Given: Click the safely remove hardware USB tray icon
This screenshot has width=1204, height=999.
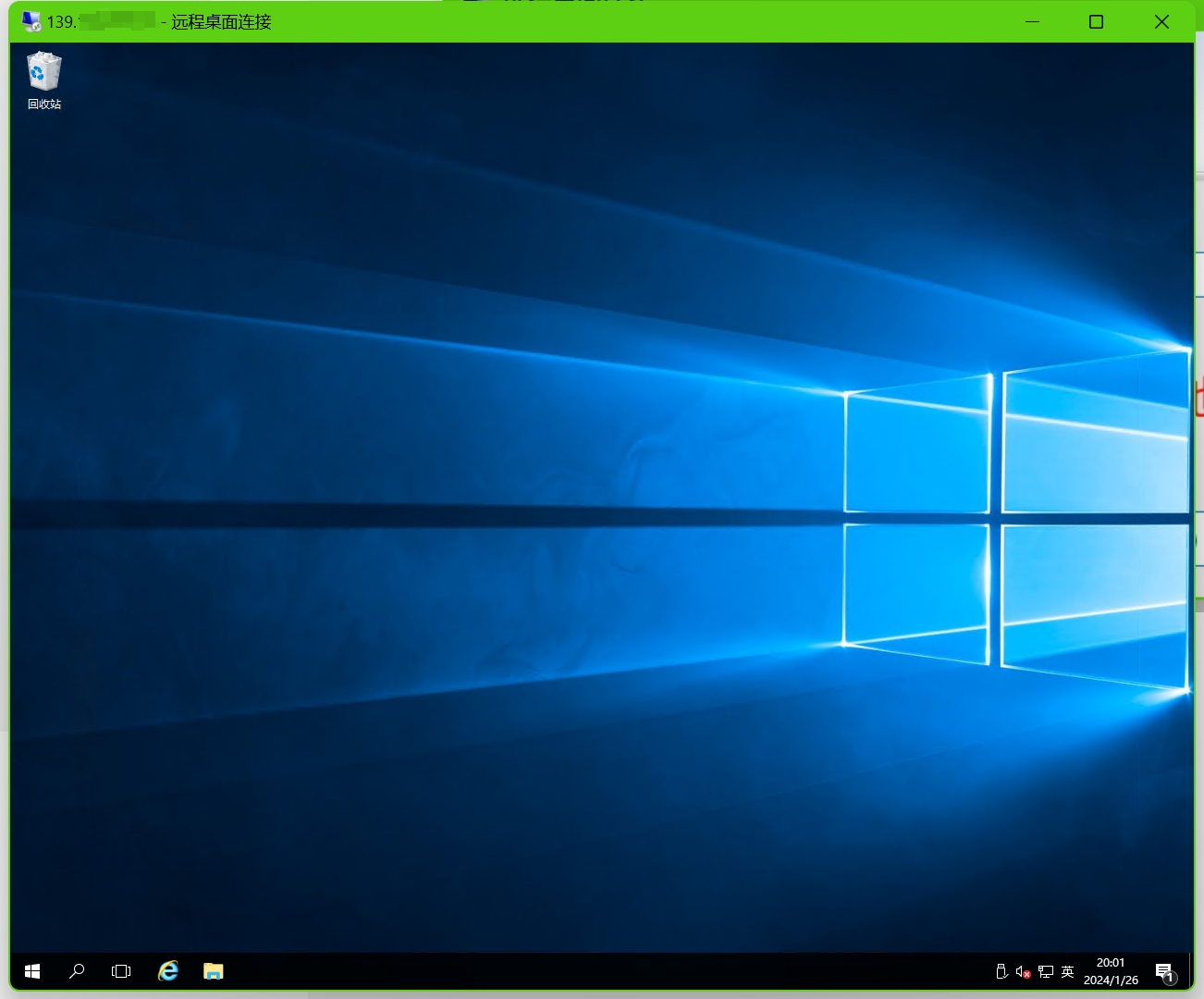Looking at the screenshot, I should 1001,971.
